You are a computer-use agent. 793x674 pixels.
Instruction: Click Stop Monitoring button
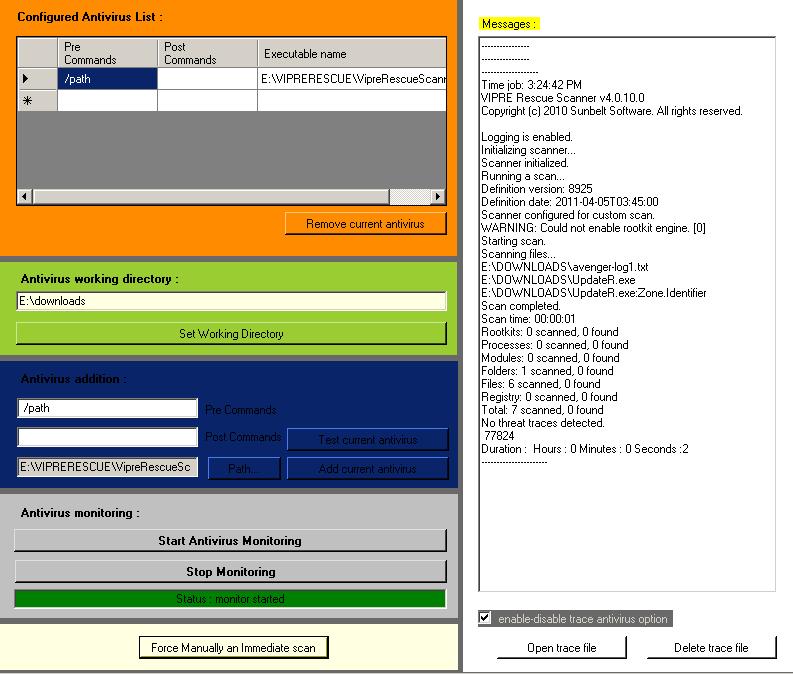point(230,571)
